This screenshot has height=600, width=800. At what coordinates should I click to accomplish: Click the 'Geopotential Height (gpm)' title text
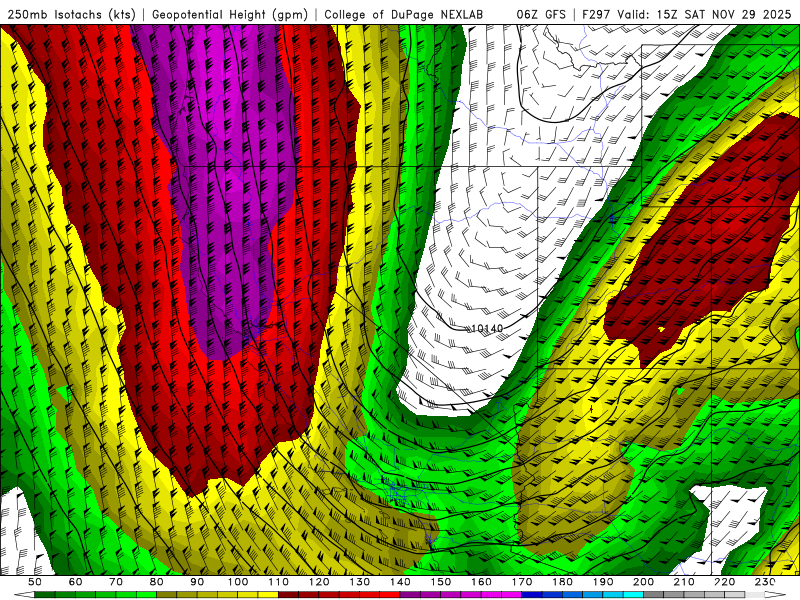click(230, 15)
